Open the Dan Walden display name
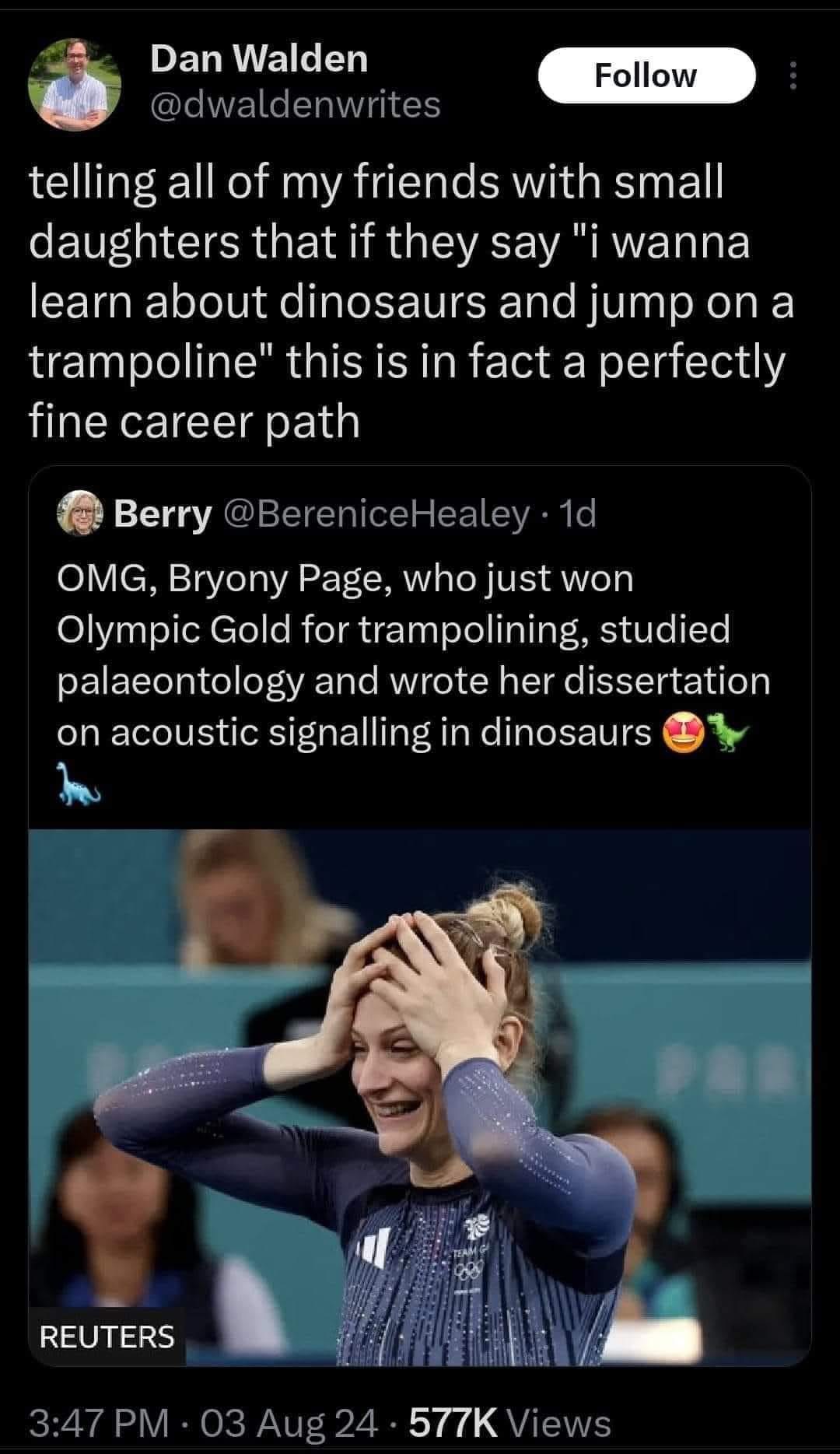The height and width of the screenshot is (1454, 840). (259, 59)
